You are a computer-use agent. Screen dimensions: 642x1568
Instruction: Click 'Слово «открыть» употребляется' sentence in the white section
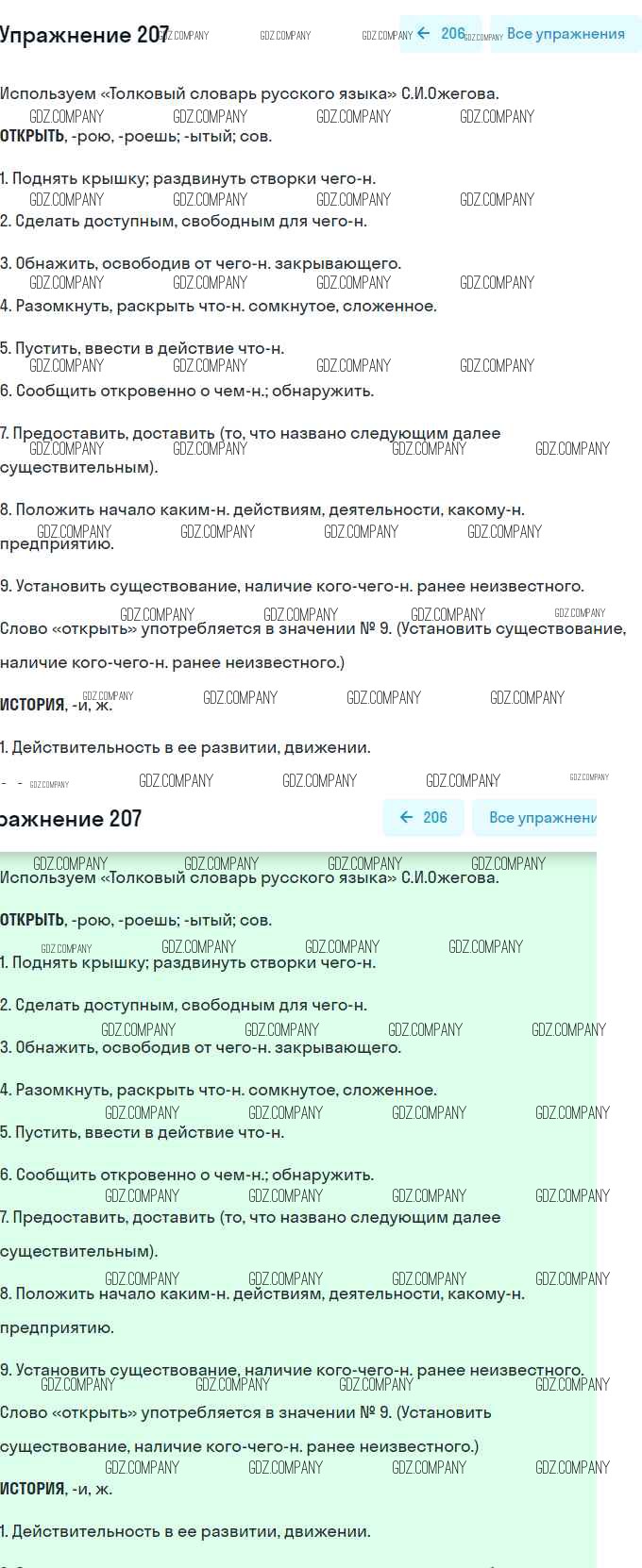coord(313,629)
